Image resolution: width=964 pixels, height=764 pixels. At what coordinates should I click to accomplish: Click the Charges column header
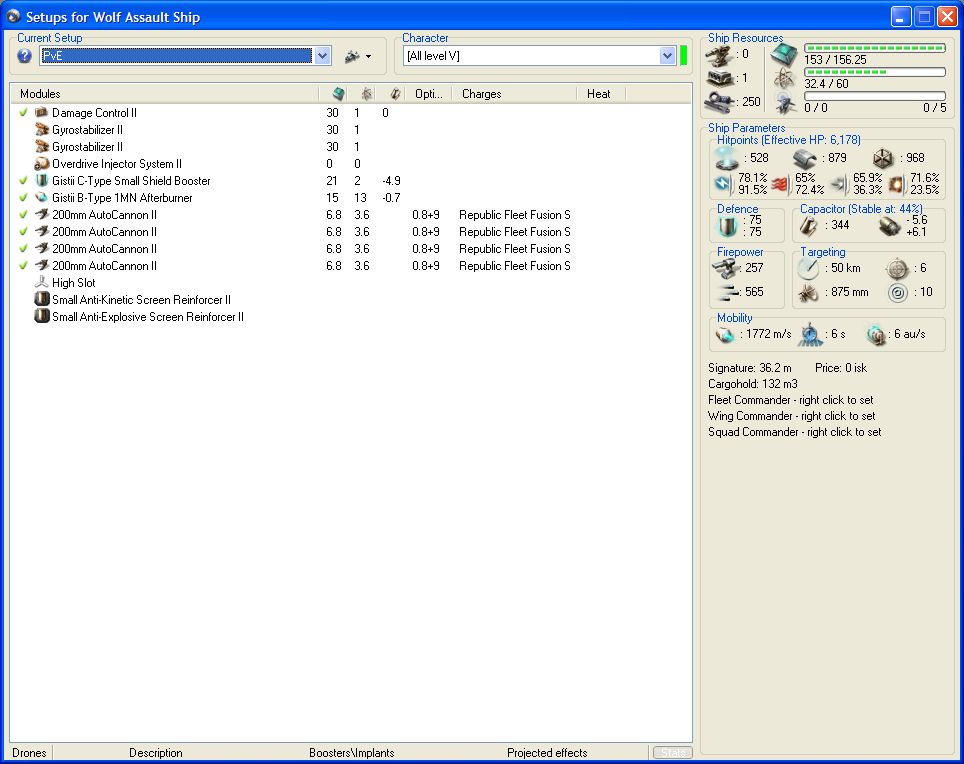coord(515,94)
